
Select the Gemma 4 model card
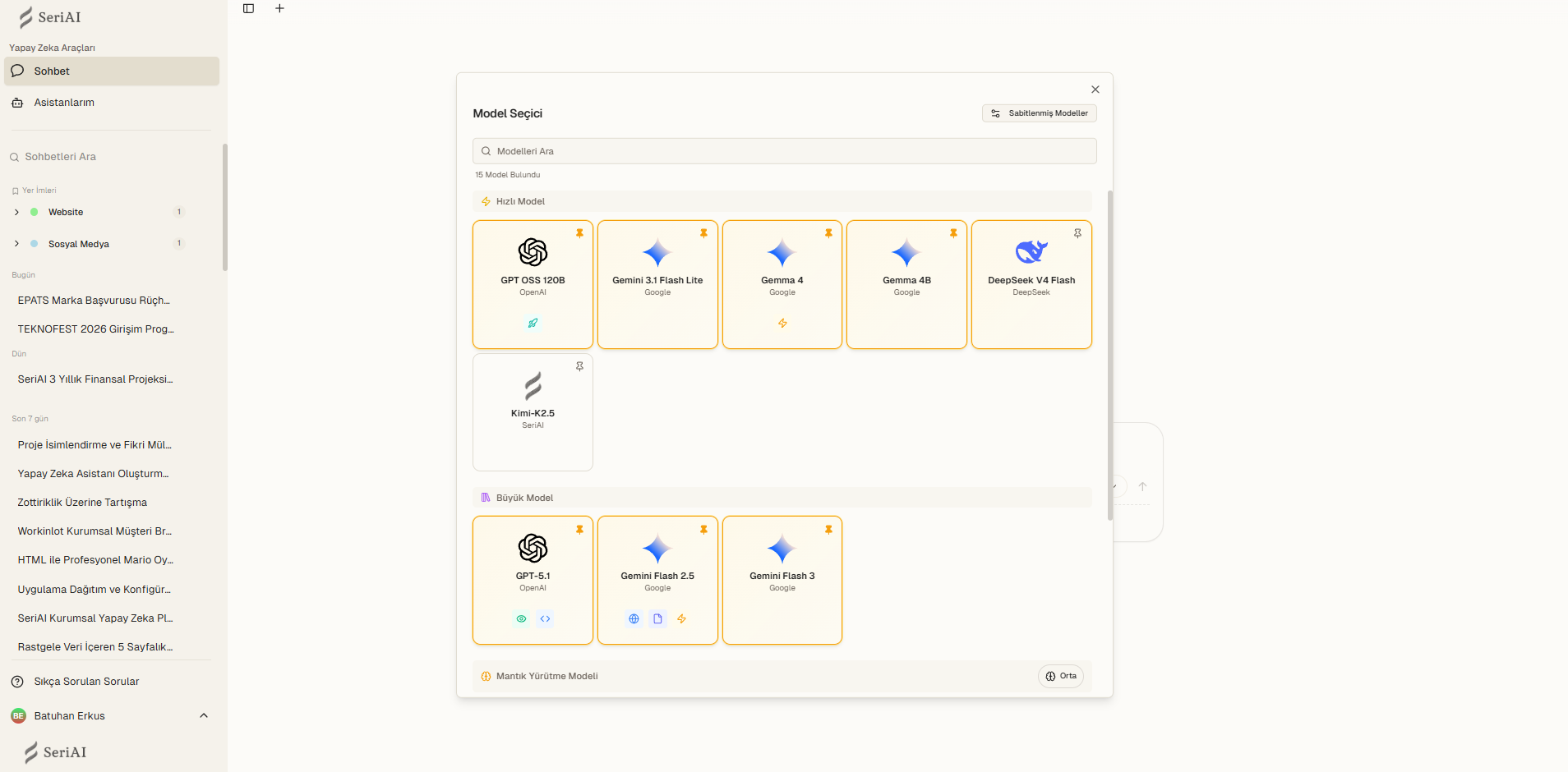[x=782, y=284]
